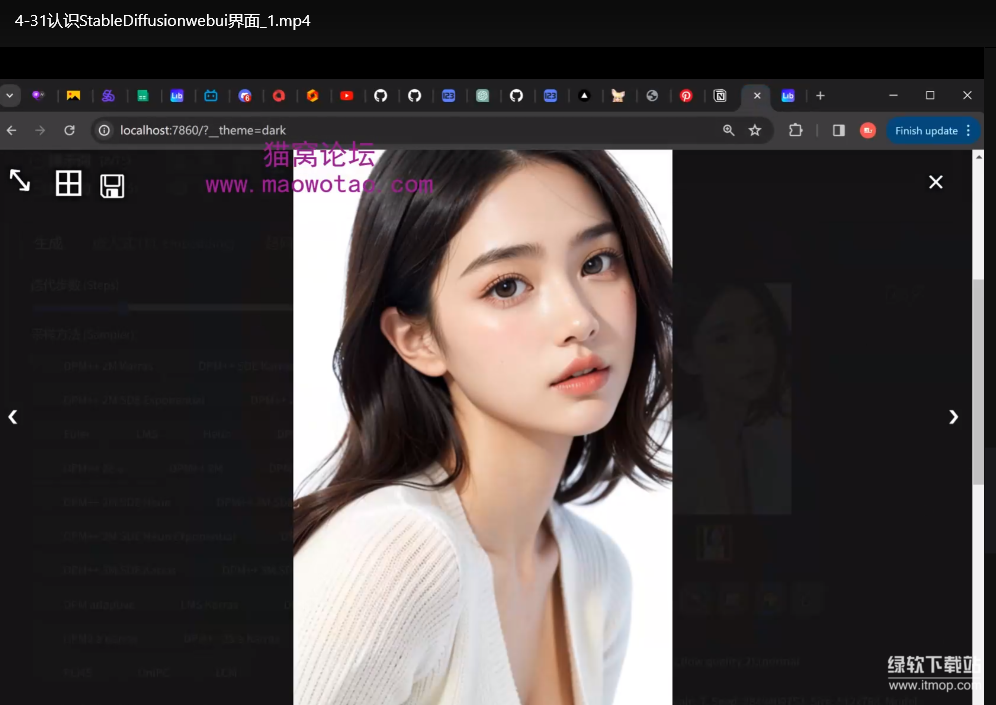Image resolution: width=996 pixels, height=705 pixels.
Task: Click the browser profile avatar icon
Action: 867,130
